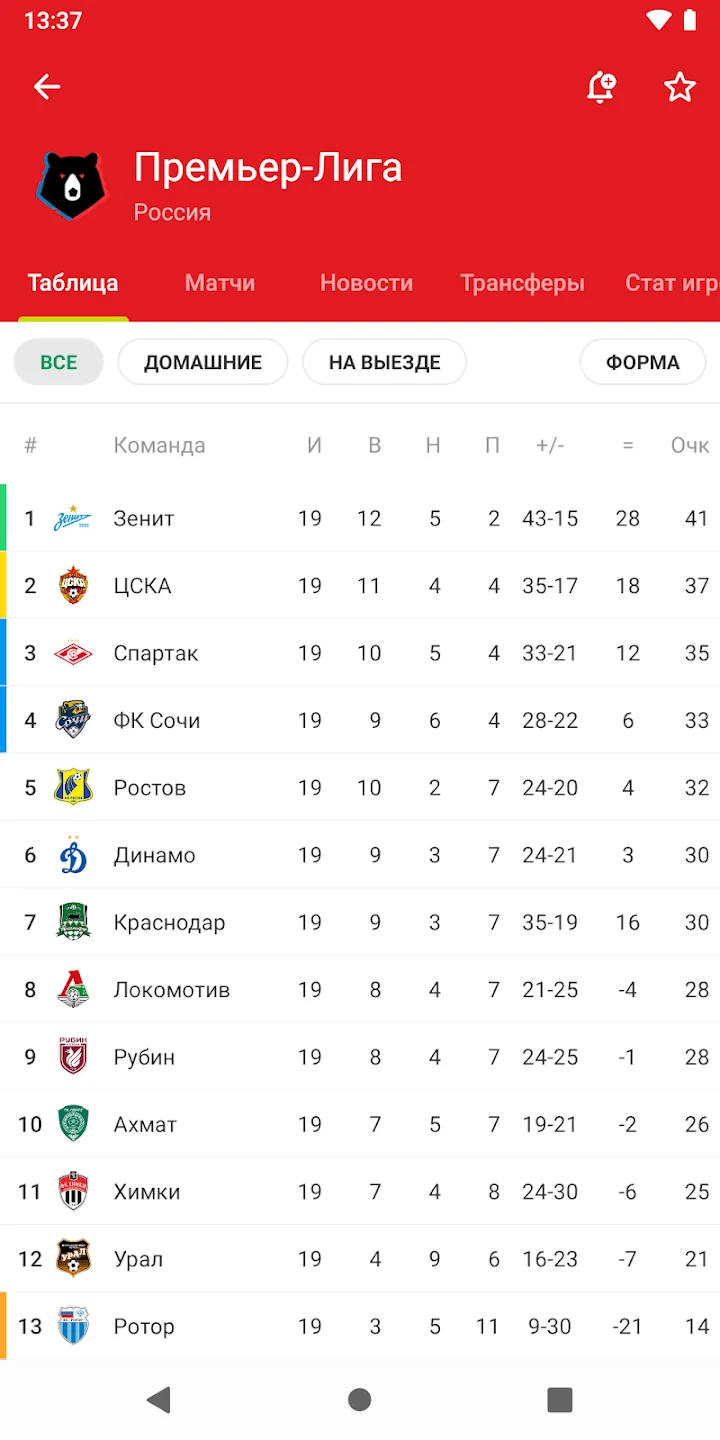Sort by the Очк points column header
The image size is (720, 1440).
(689, 445)
